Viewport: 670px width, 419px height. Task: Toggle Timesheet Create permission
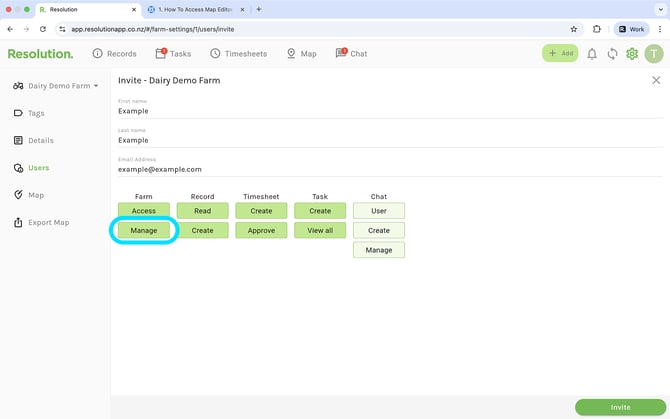tap(261, 211)
